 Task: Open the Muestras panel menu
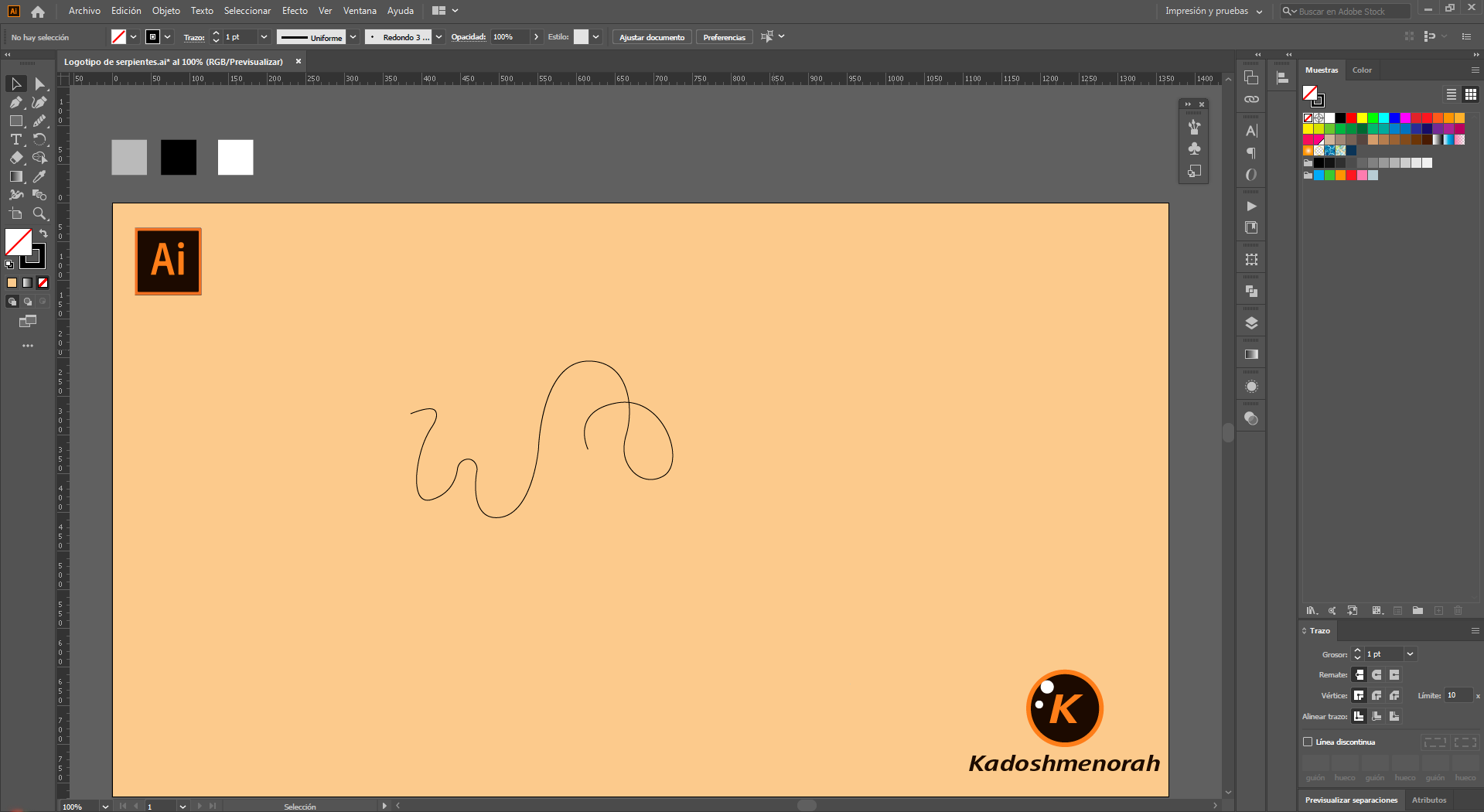[x=1475, y=70]
